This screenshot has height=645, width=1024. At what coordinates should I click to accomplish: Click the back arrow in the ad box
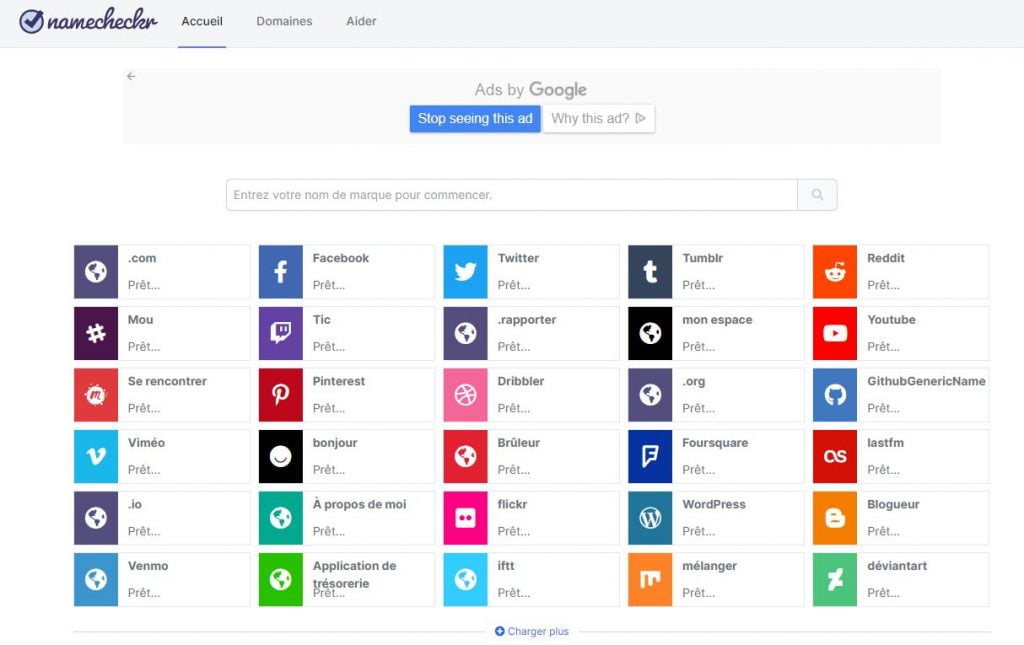[x=131, y=76]
